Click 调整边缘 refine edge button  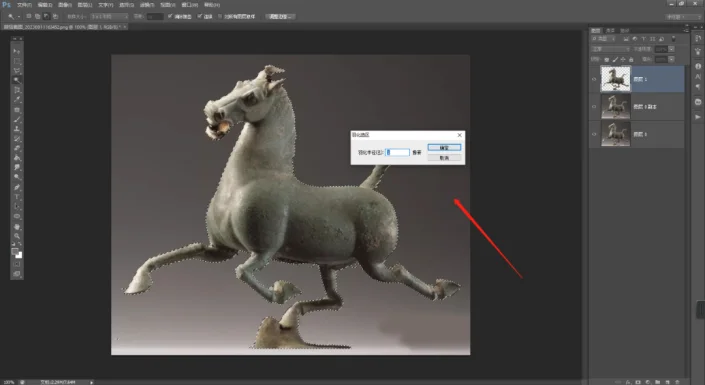tap(280, 17)
